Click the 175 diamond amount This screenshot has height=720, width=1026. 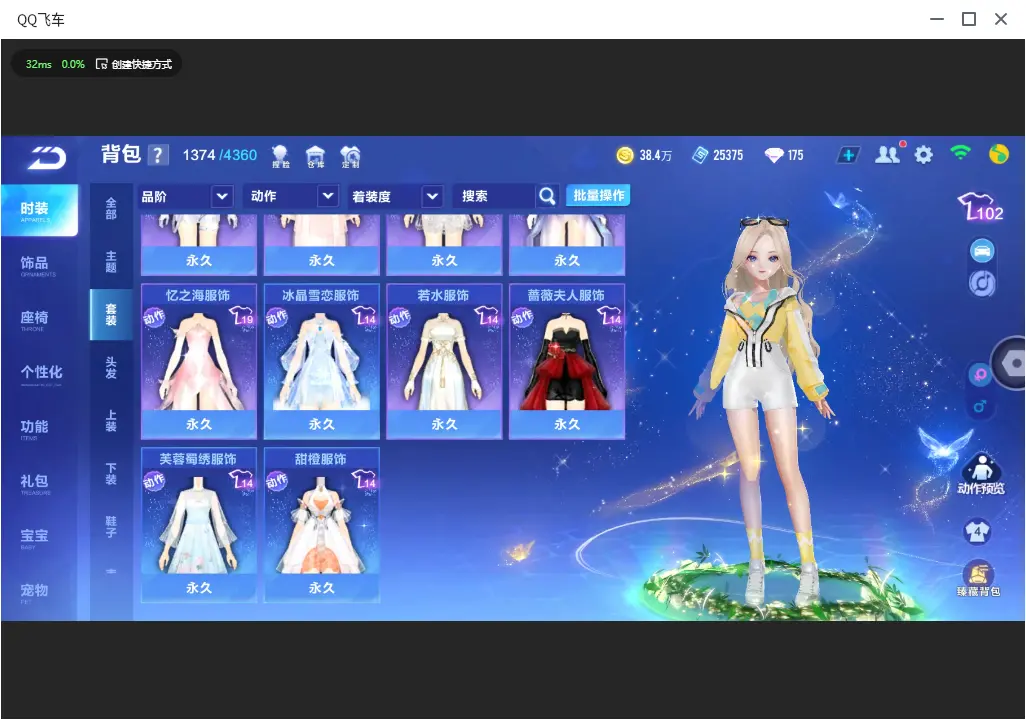pos(795,155)
